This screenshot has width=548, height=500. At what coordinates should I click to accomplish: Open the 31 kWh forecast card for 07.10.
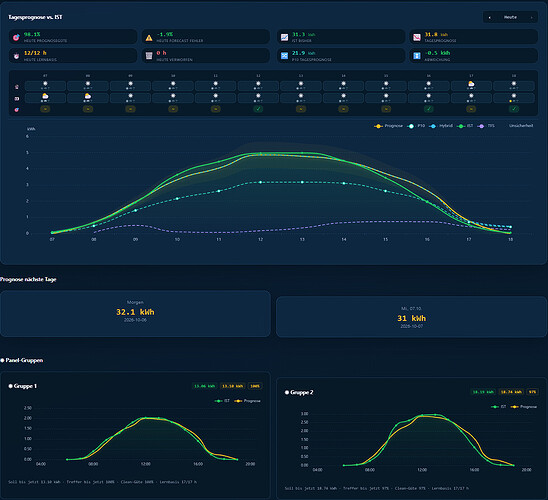pyautogui.click(x=411, y=317)
